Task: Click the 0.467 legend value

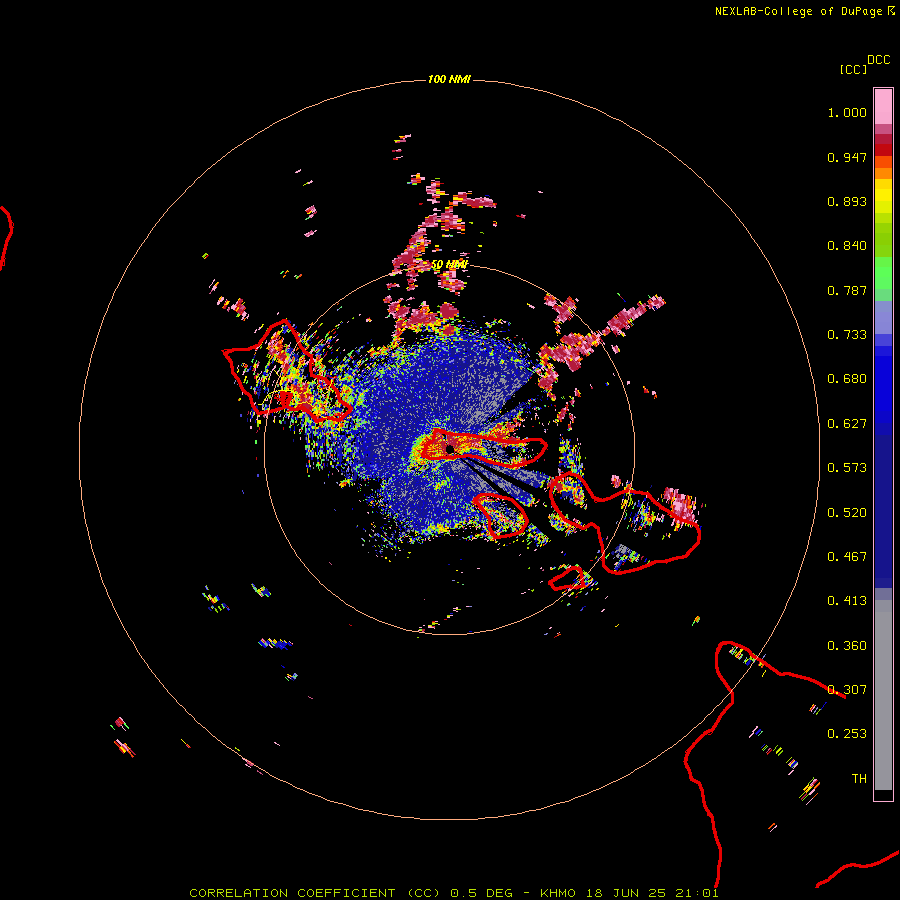Action: point(847,557)
